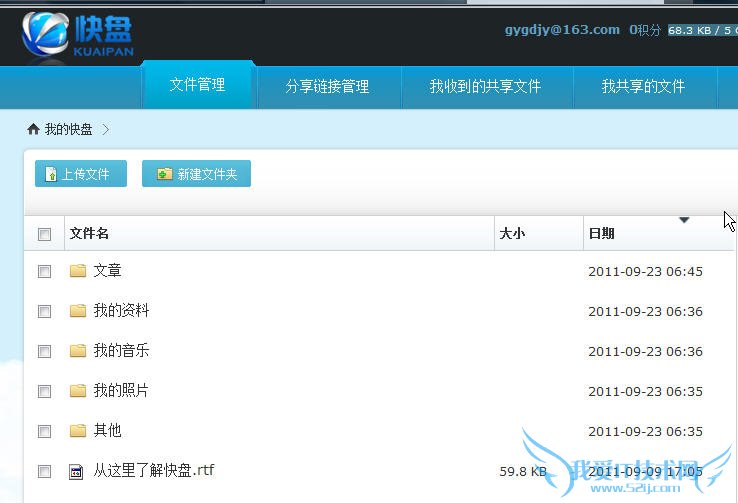The width and height of the screenshot is (738, 503).
Task: Open the 我收到的共享文件 tab
Action: point(485,87)
